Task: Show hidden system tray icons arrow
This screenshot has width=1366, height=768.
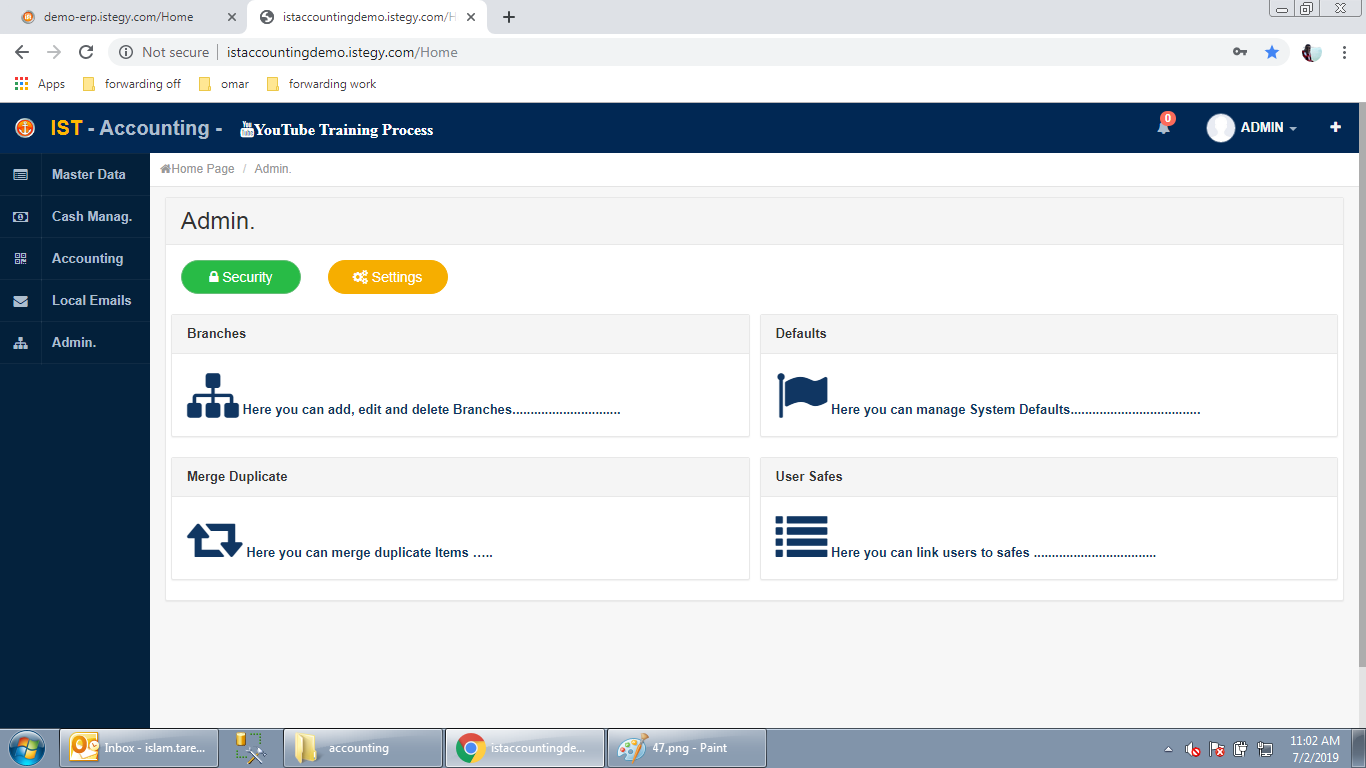Action: [1169, 749]
